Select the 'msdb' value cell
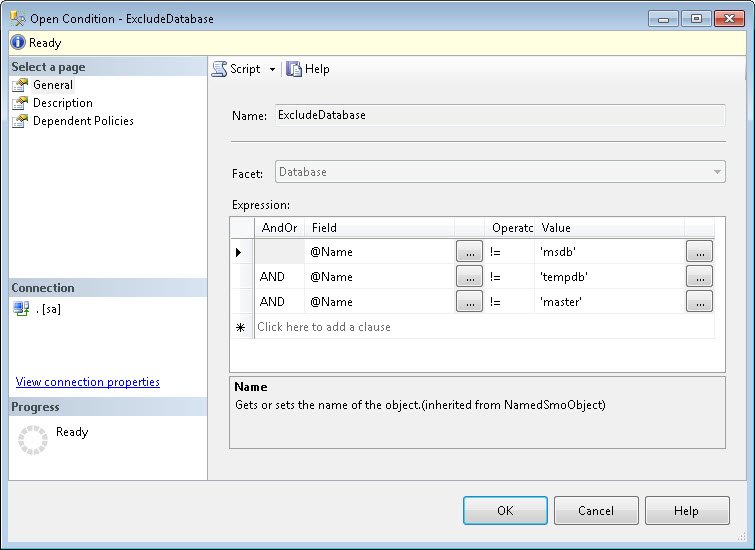This screenshot has width=755, height=550. tap(610, 251)
